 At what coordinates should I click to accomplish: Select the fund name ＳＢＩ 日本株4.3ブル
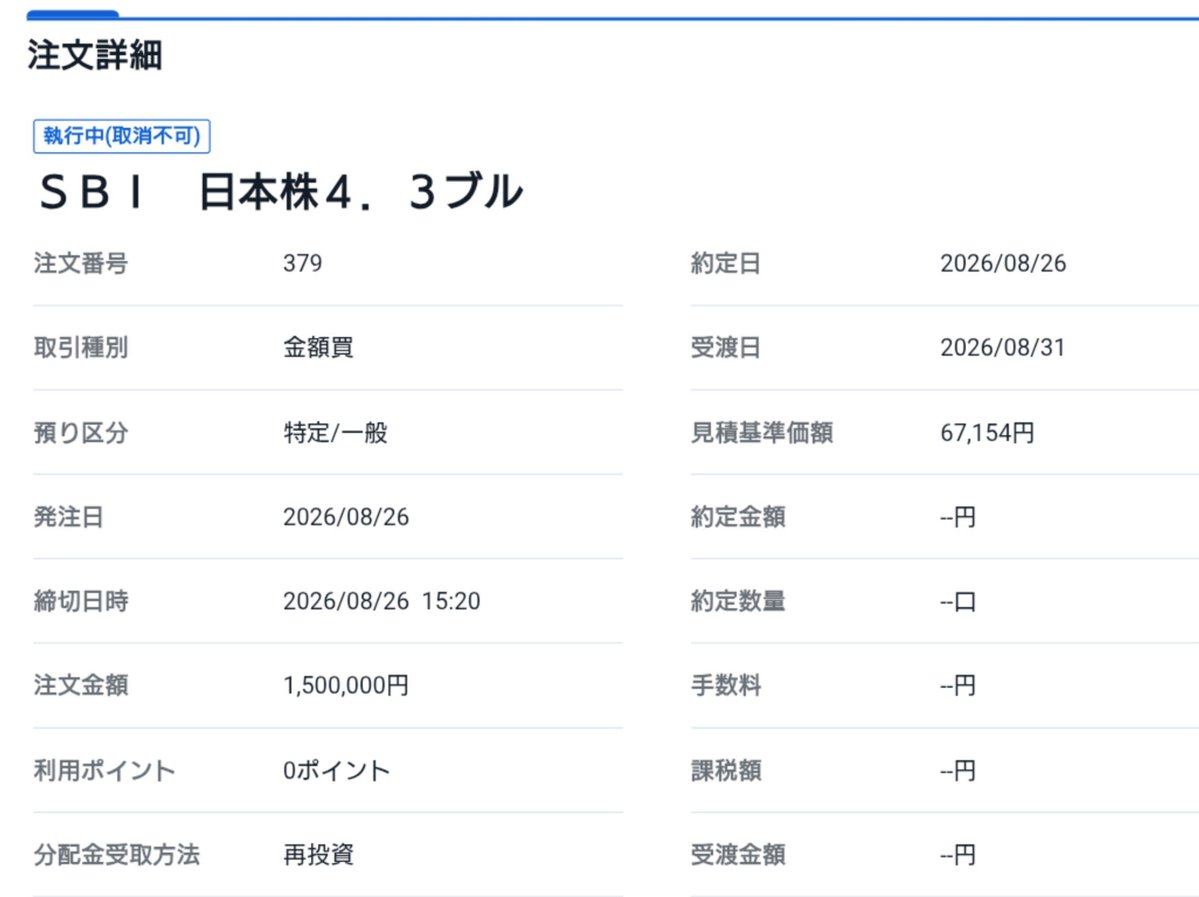pos(281,191)
